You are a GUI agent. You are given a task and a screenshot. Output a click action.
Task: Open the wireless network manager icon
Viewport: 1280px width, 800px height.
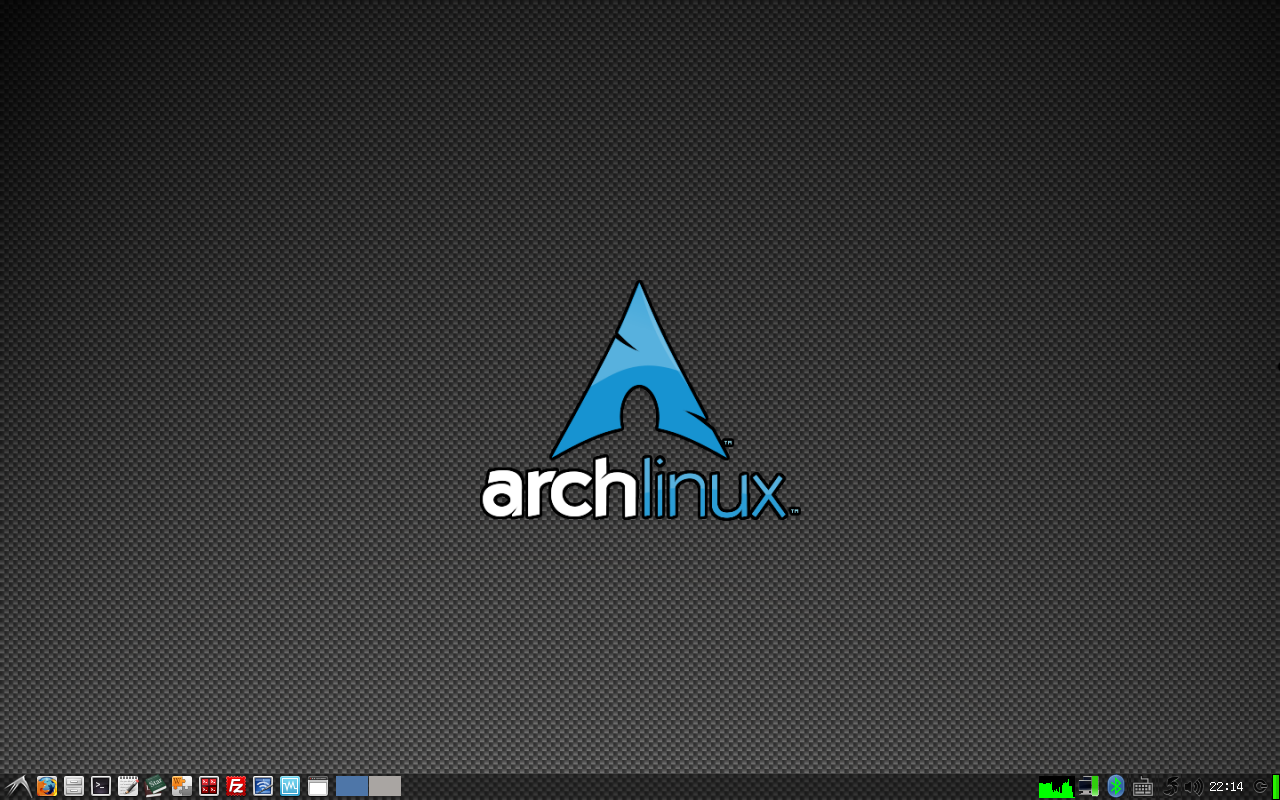pos(263,786)
